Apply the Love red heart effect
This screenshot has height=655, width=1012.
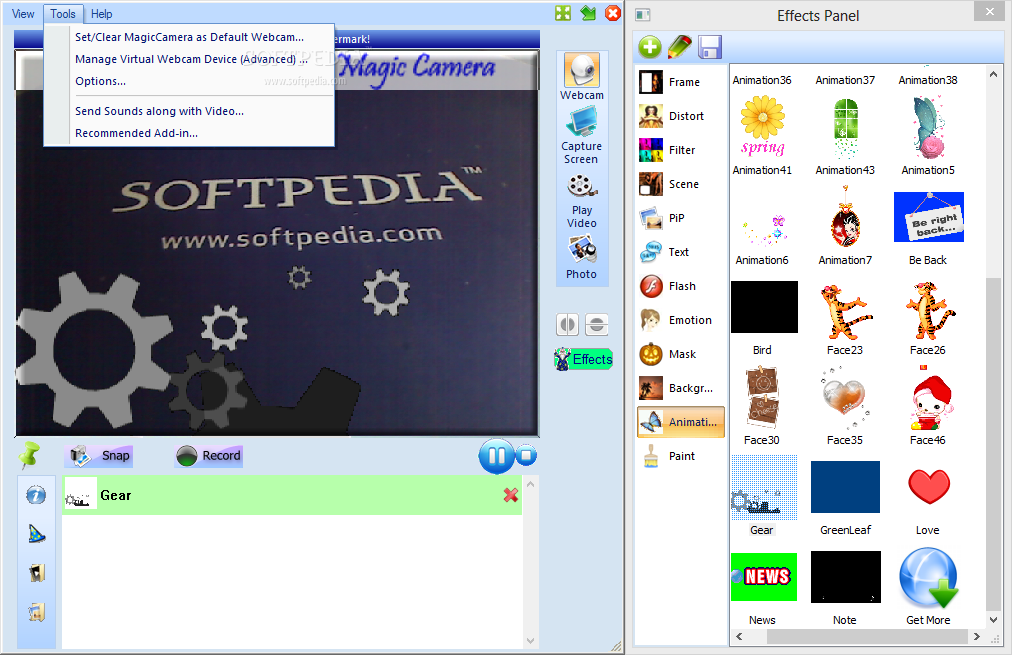928,487
